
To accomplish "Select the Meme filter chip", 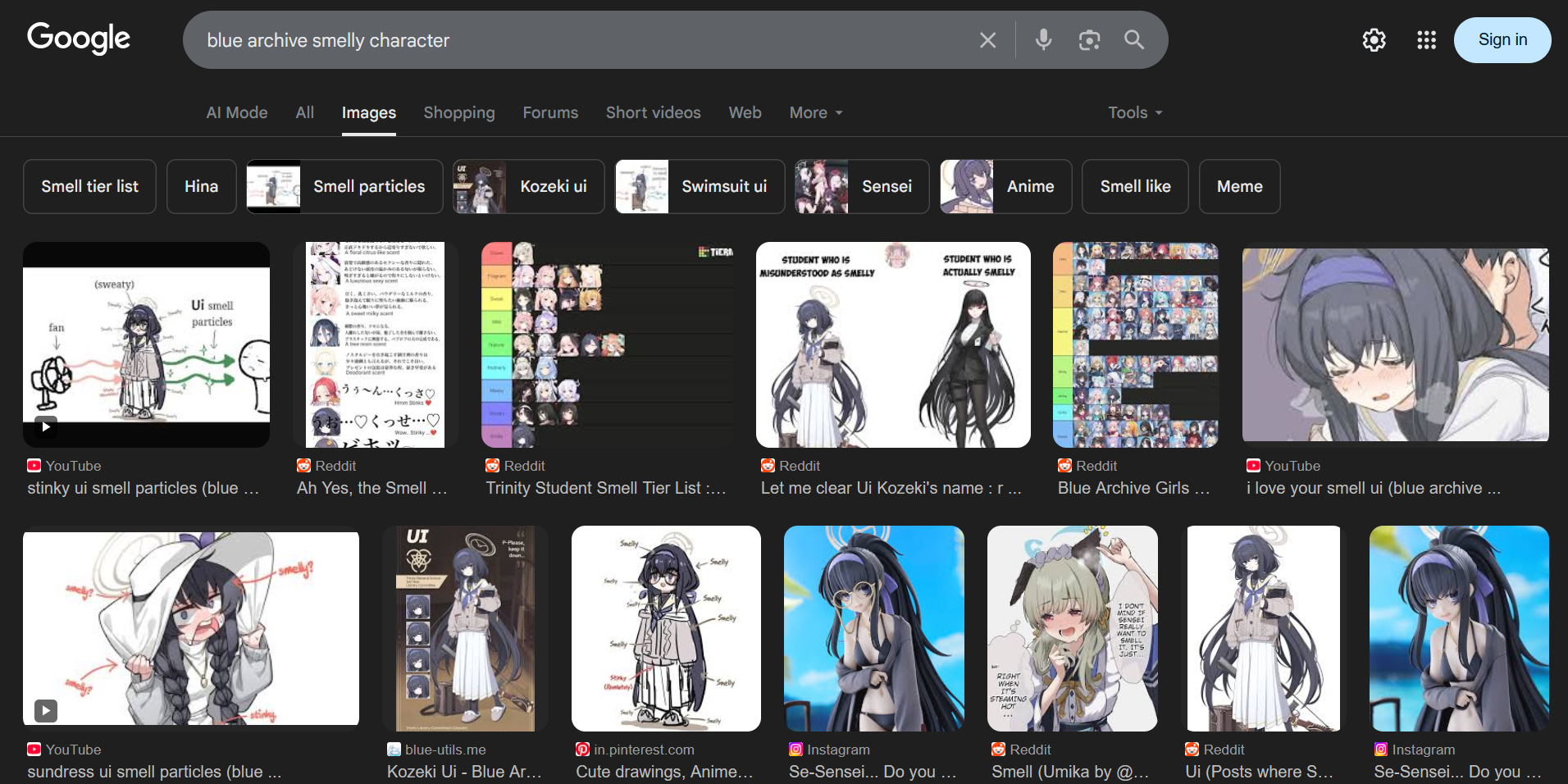I will coord(1240,186).
